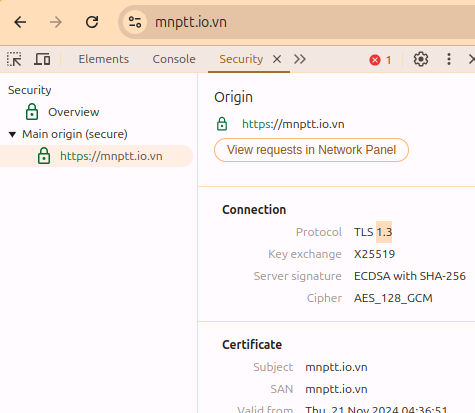The image size is (475, 413).
Task: Show more DevTools tabs via double chevron
Action: tap(300, 59)
